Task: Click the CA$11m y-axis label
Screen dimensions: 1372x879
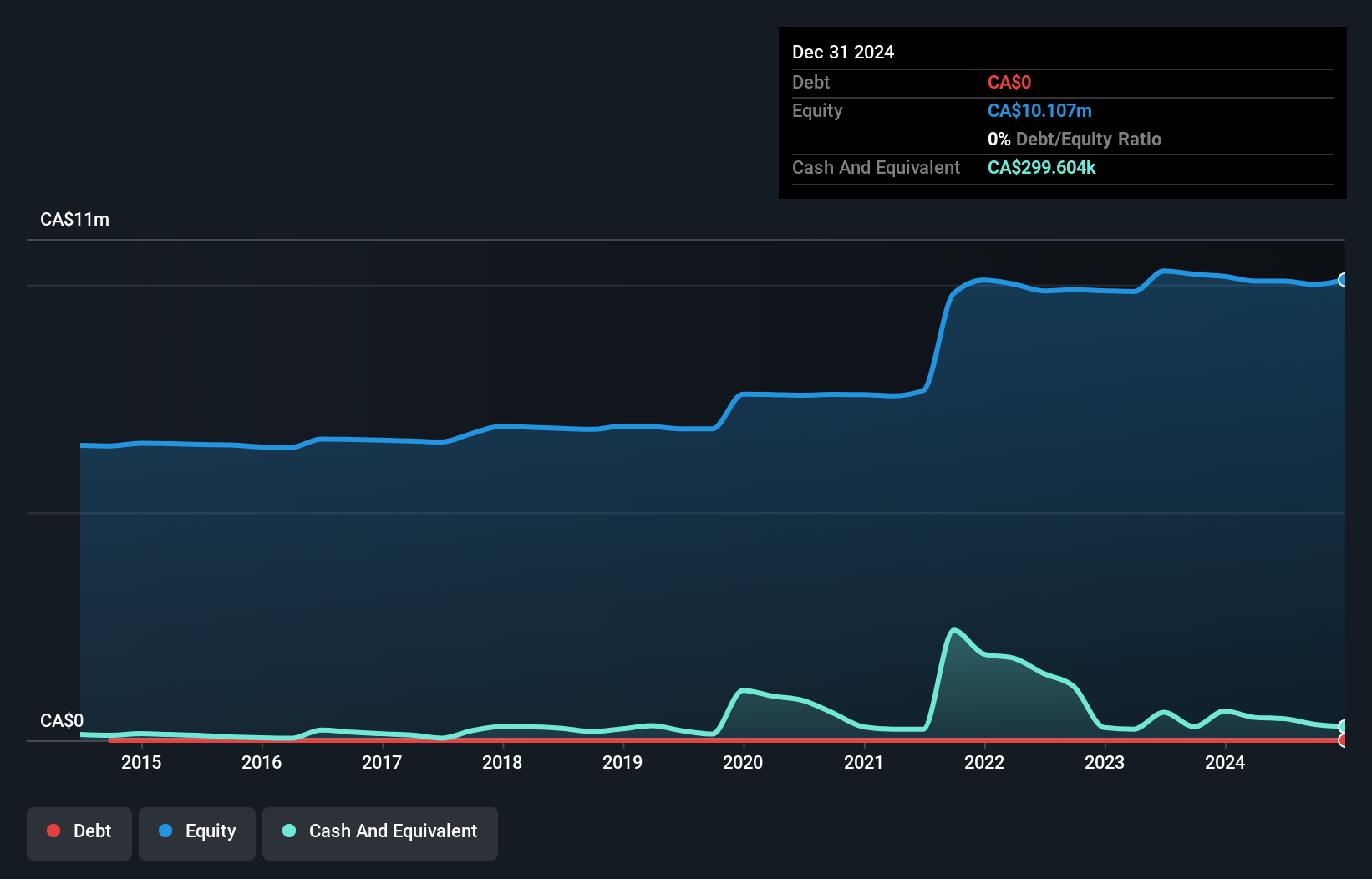Action: pyautogui.click(x=74, y=220)
